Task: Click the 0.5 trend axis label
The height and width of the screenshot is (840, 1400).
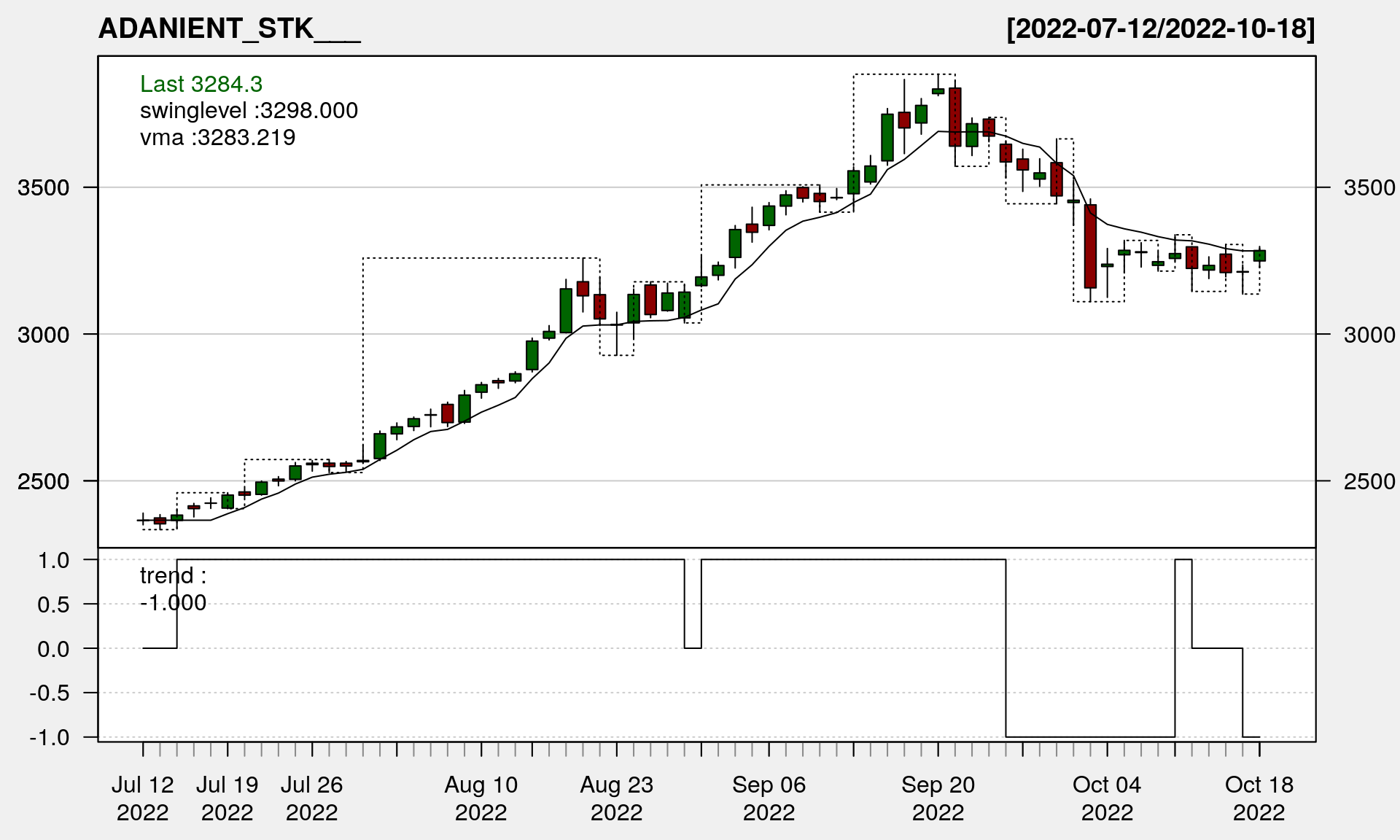Action: coord(53,605)
